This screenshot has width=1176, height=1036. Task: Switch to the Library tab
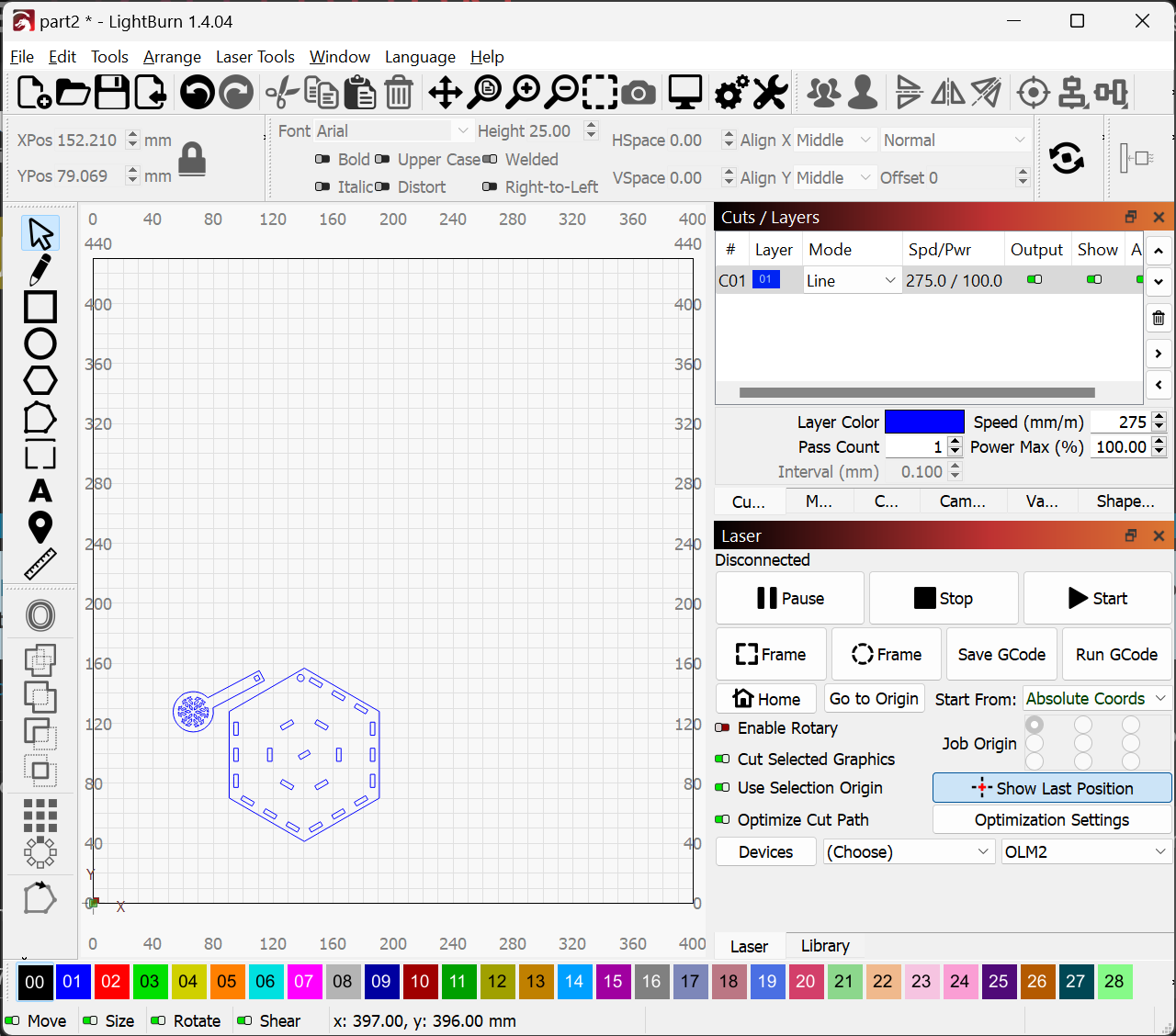click(x=825, y=946)
